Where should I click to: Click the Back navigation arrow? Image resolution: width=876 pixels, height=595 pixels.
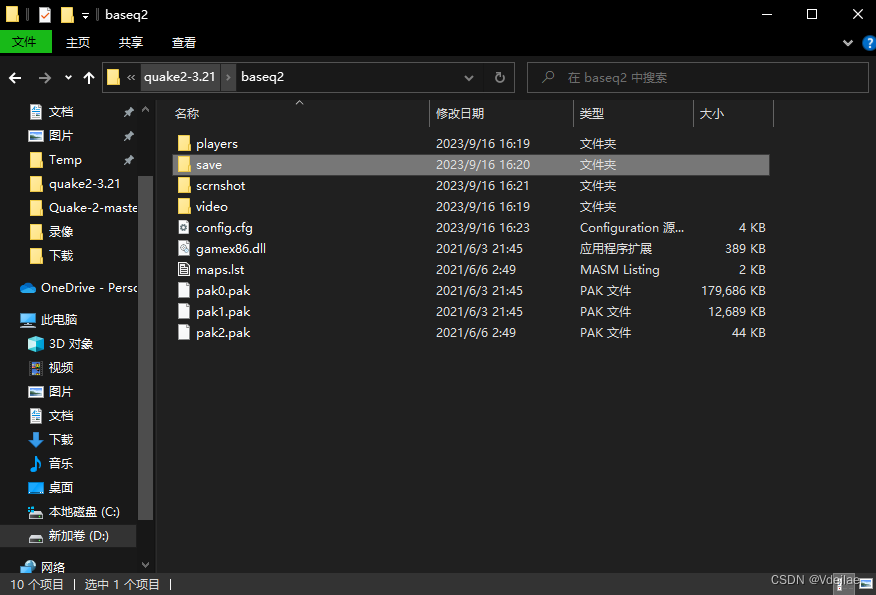pyautogui.click(x=15, y=78)
